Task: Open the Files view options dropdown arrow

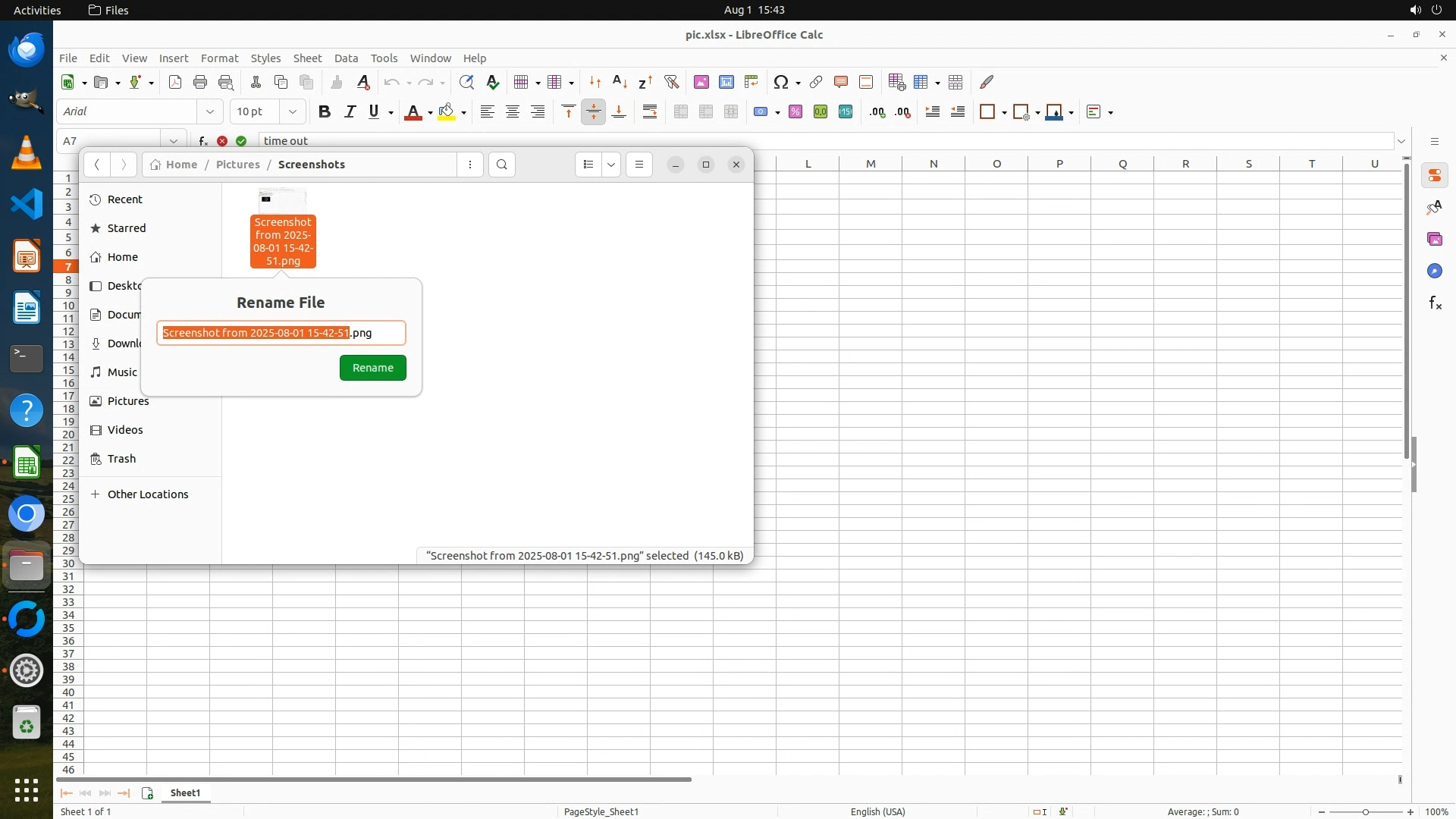Action: (x=611, y=165)
